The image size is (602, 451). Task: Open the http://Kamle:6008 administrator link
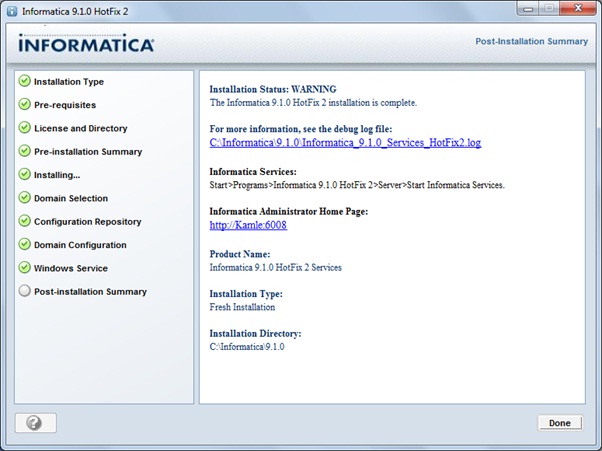pos(248,225)
